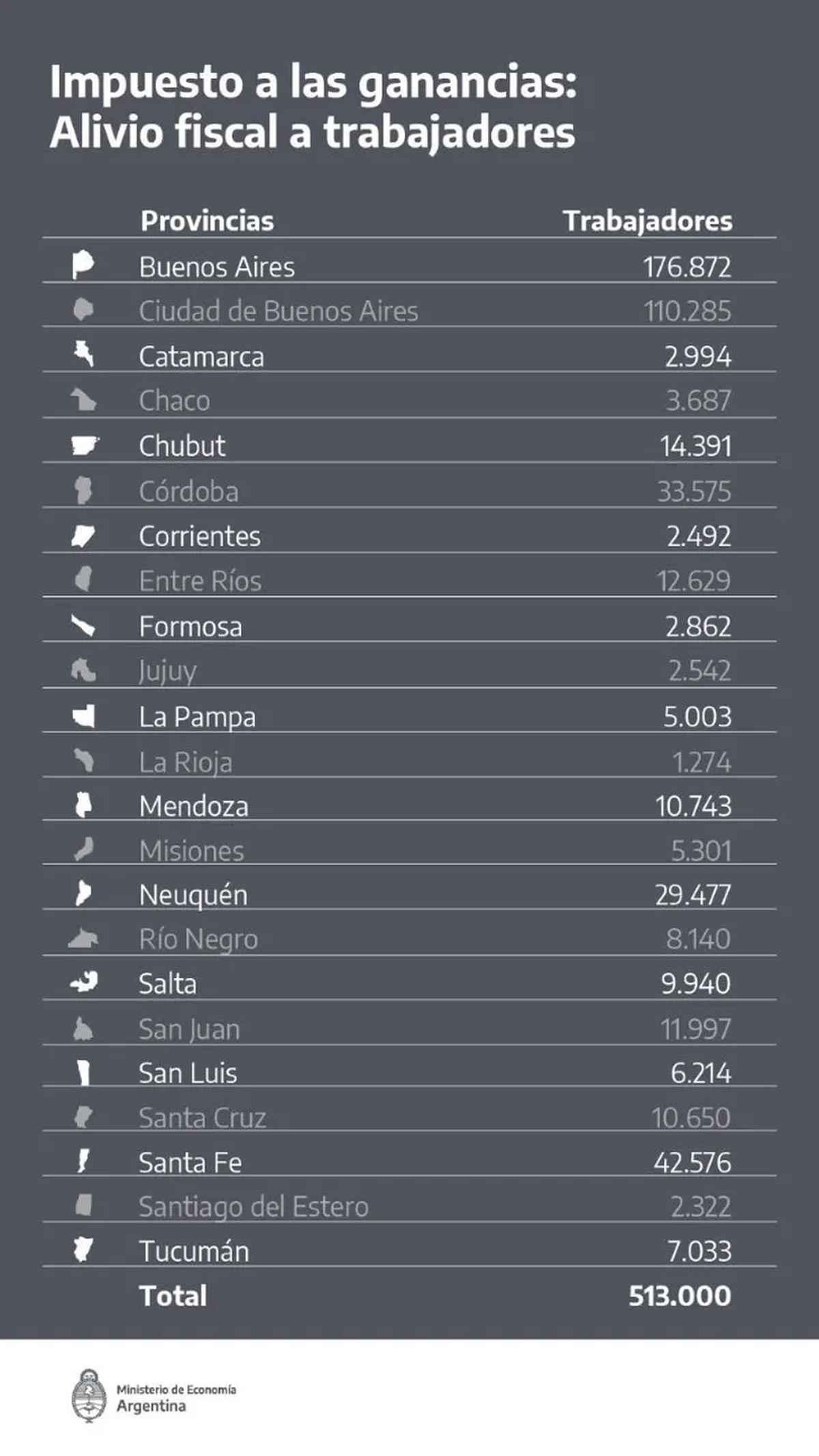Select the Ciudad de Buenos Aires row label
This screenshot has height=1456, width=819.
click(x=278, y=311)
